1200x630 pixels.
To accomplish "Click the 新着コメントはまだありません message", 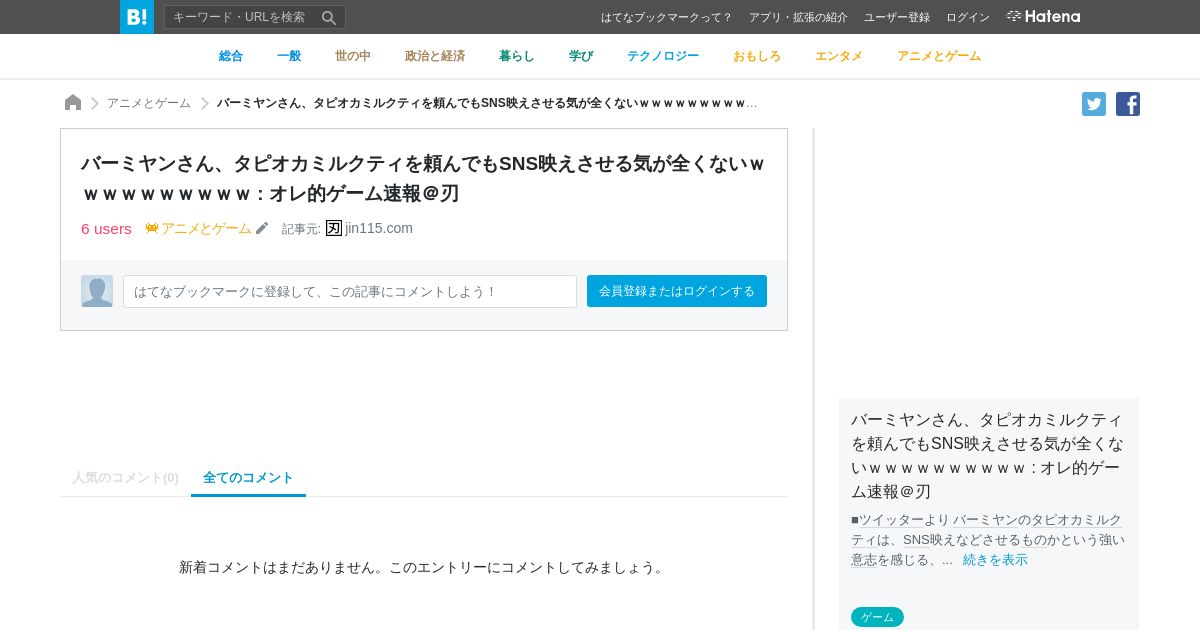I will (424, 567).
